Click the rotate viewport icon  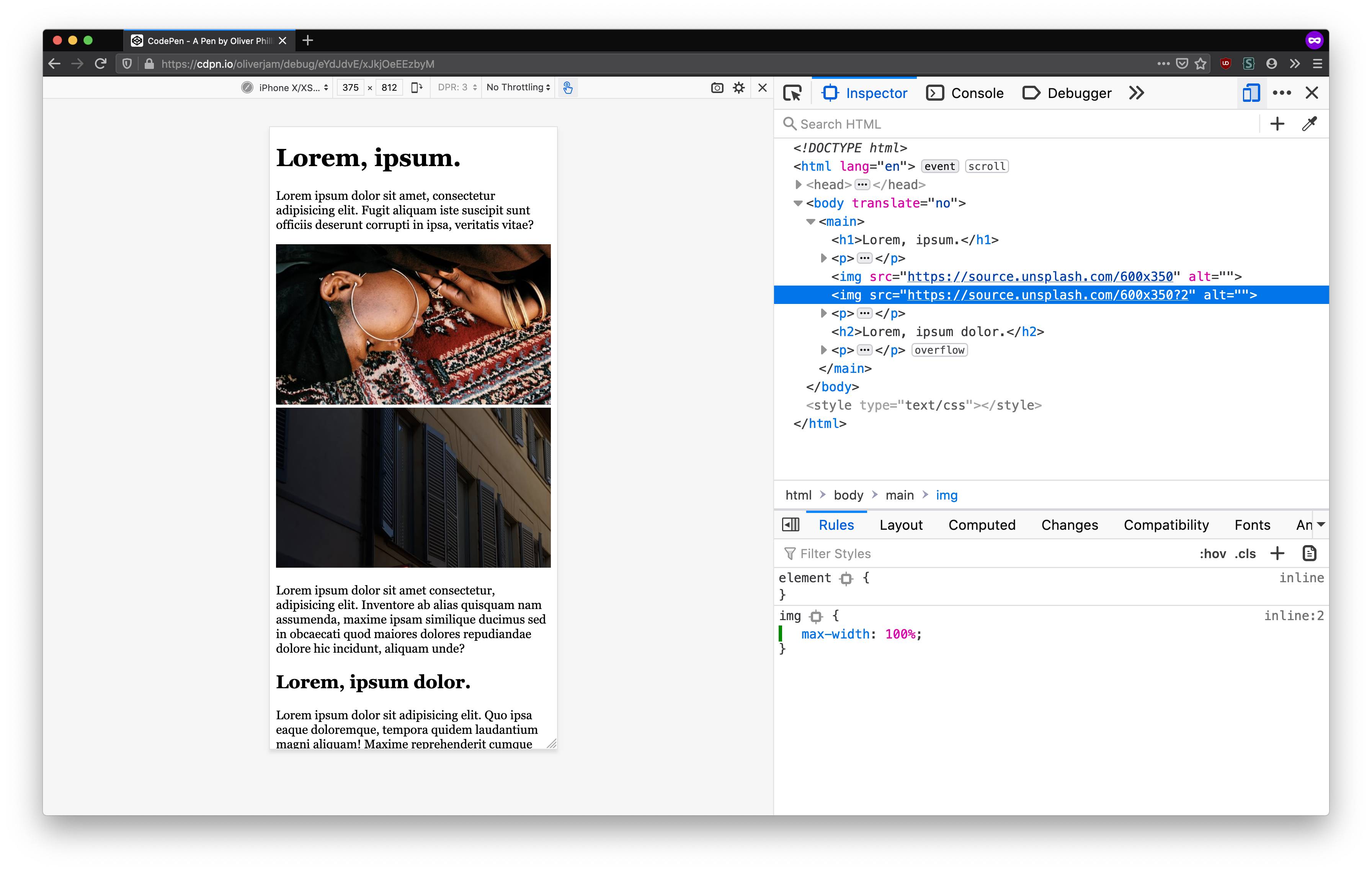(x=416, y=88)
